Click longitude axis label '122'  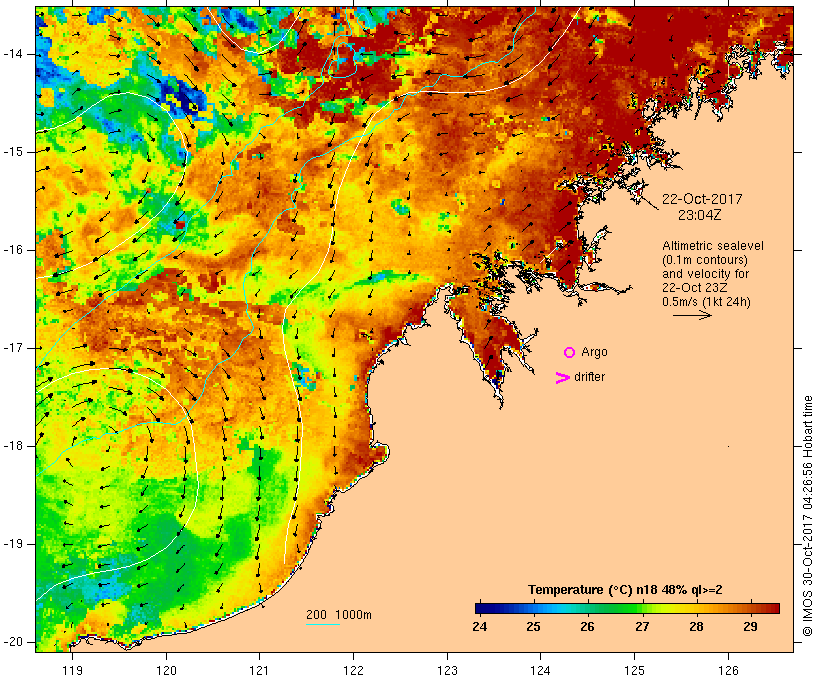point(354,670)
